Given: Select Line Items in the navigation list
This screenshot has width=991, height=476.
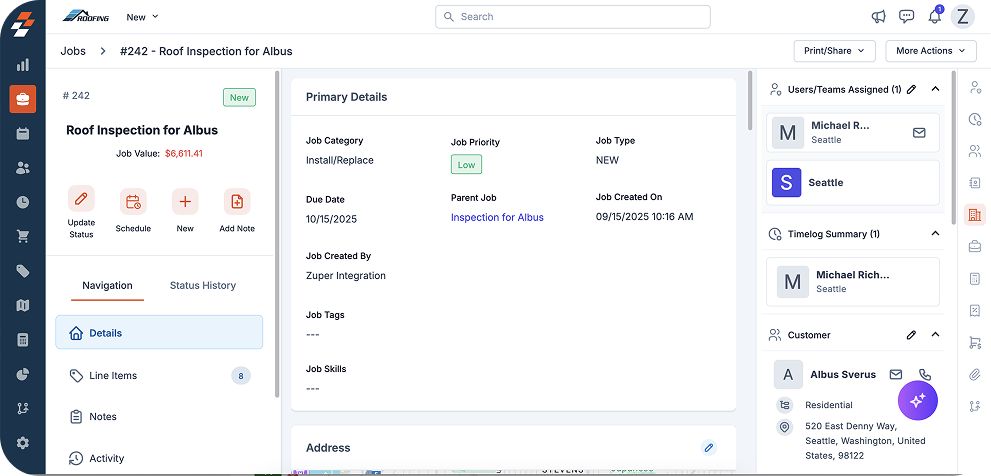Looking at the screenshot, I should point(113,375).
